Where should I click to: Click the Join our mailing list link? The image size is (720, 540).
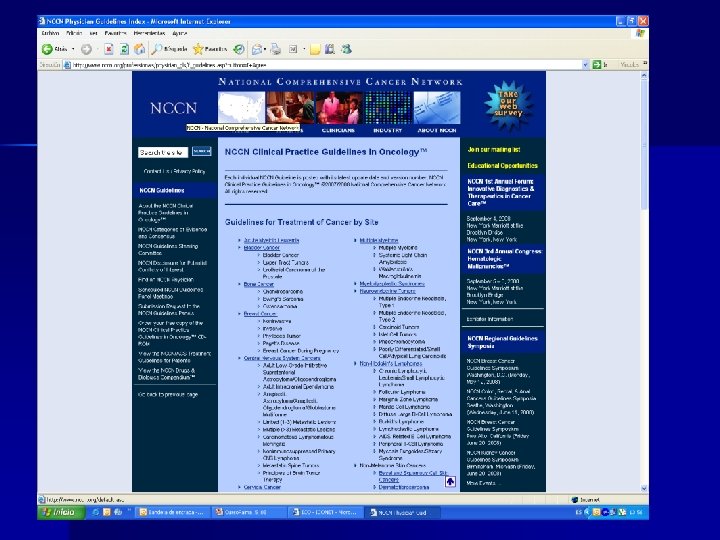tap(494, 149)
